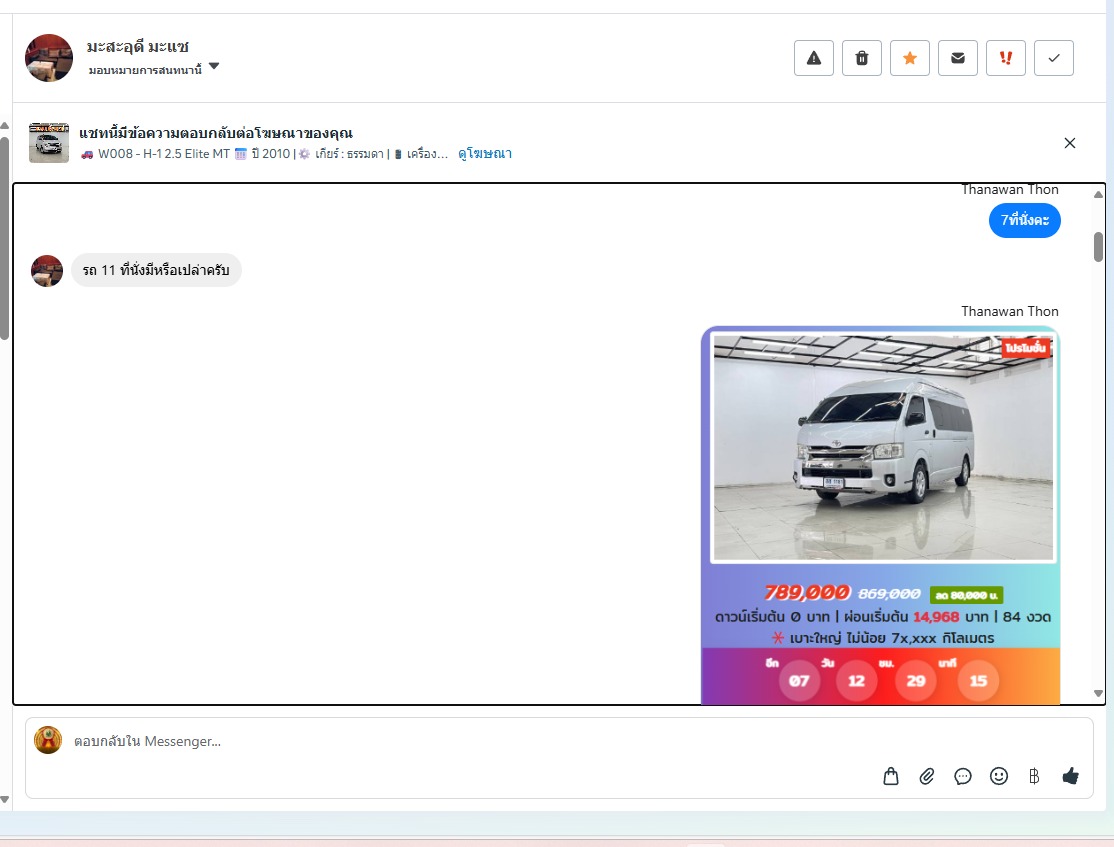
Task: Click customer avatar beside incoming message
Action: pyautogui.click(x=47, y=271)
